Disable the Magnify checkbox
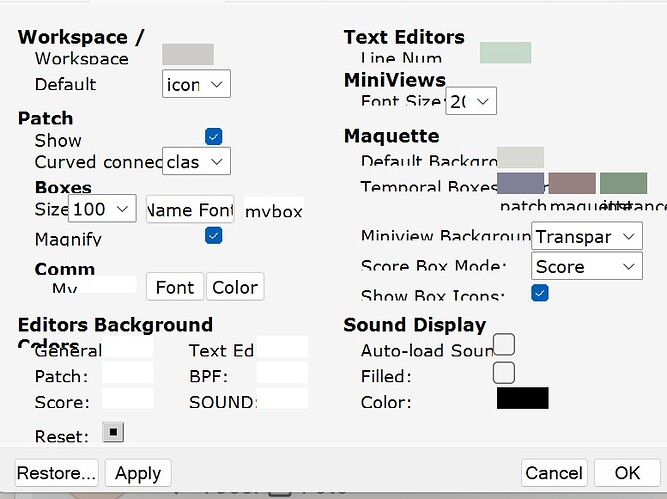Image resolution: width=667 pixels, height=499 pixels. click(213, 236)
